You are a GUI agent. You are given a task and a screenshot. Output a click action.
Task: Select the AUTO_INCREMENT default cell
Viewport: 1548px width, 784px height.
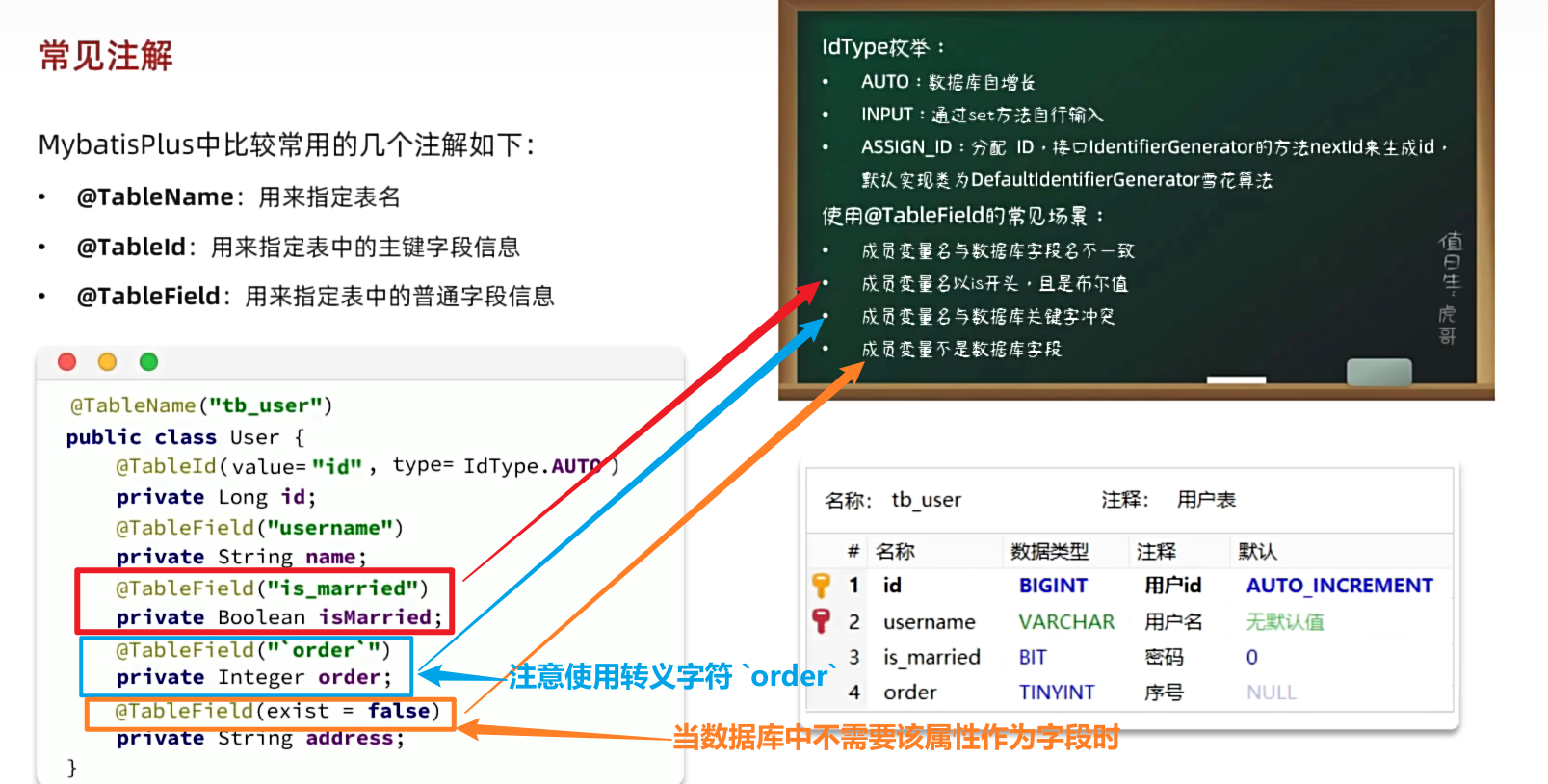[1339, 586]
